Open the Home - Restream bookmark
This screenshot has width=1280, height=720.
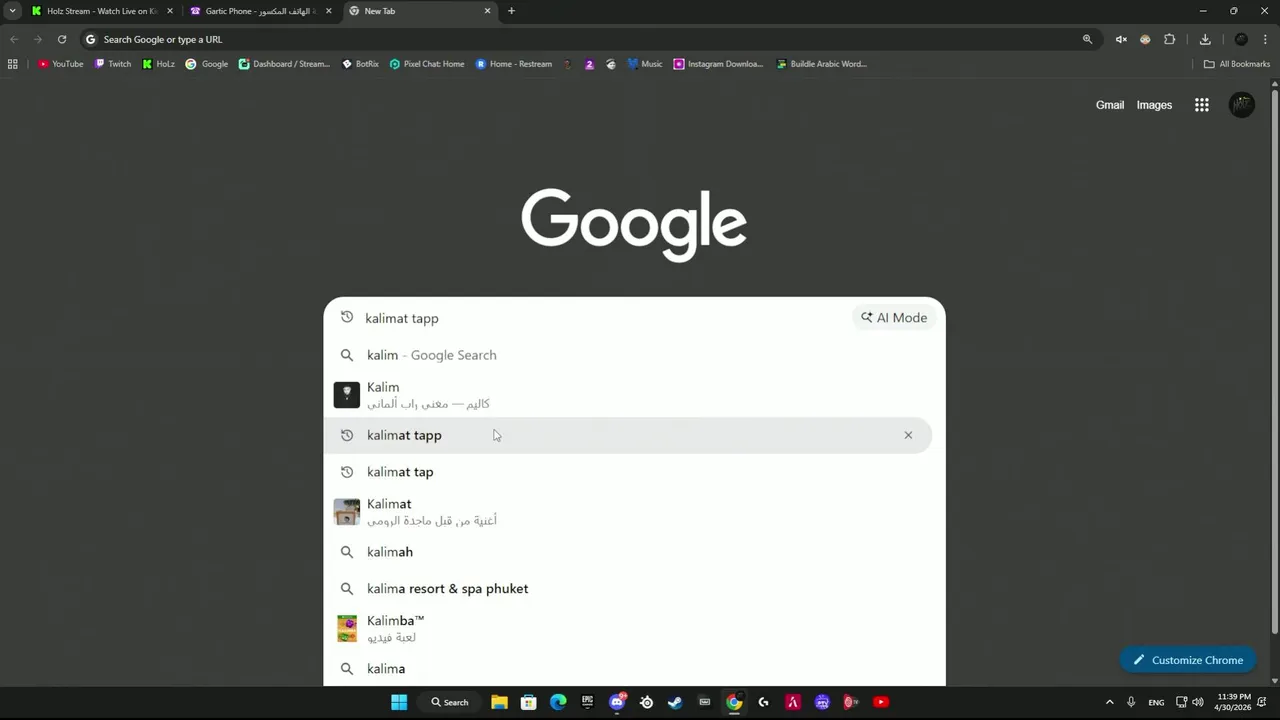coord(514,64)
